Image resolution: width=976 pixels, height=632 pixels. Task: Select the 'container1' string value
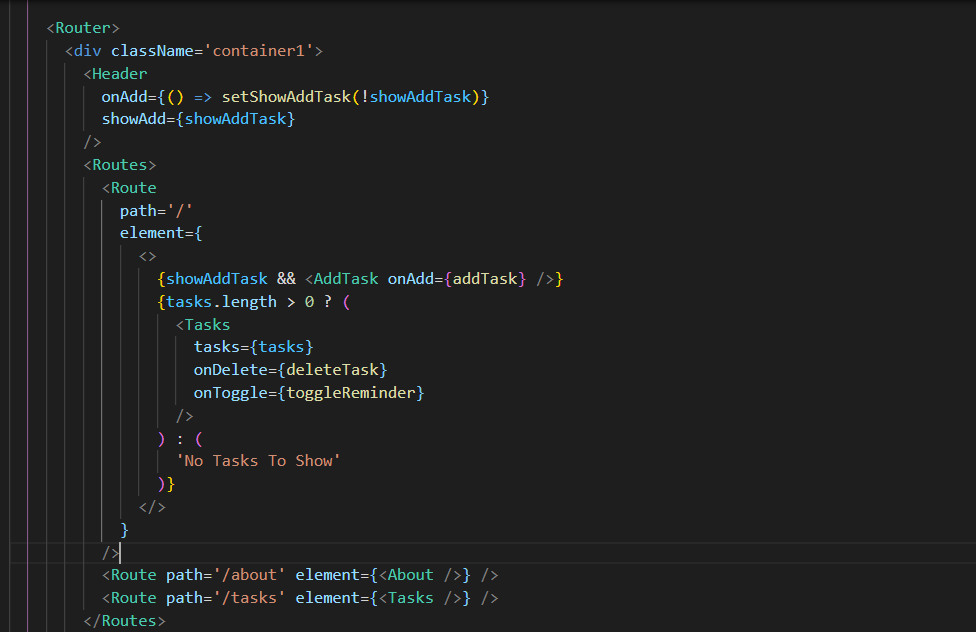[259, 51]
